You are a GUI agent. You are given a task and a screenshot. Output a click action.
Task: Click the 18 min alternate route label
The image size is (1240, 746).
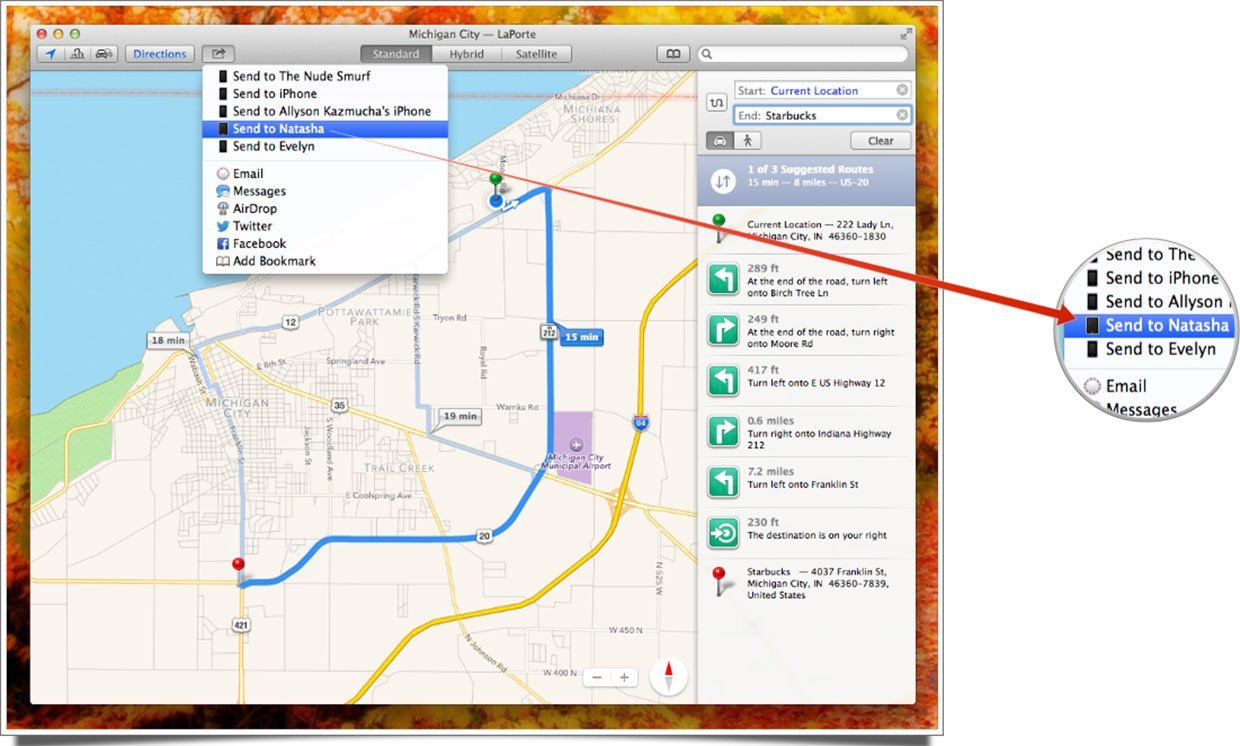pyautogui.click(x=169, y=340)
